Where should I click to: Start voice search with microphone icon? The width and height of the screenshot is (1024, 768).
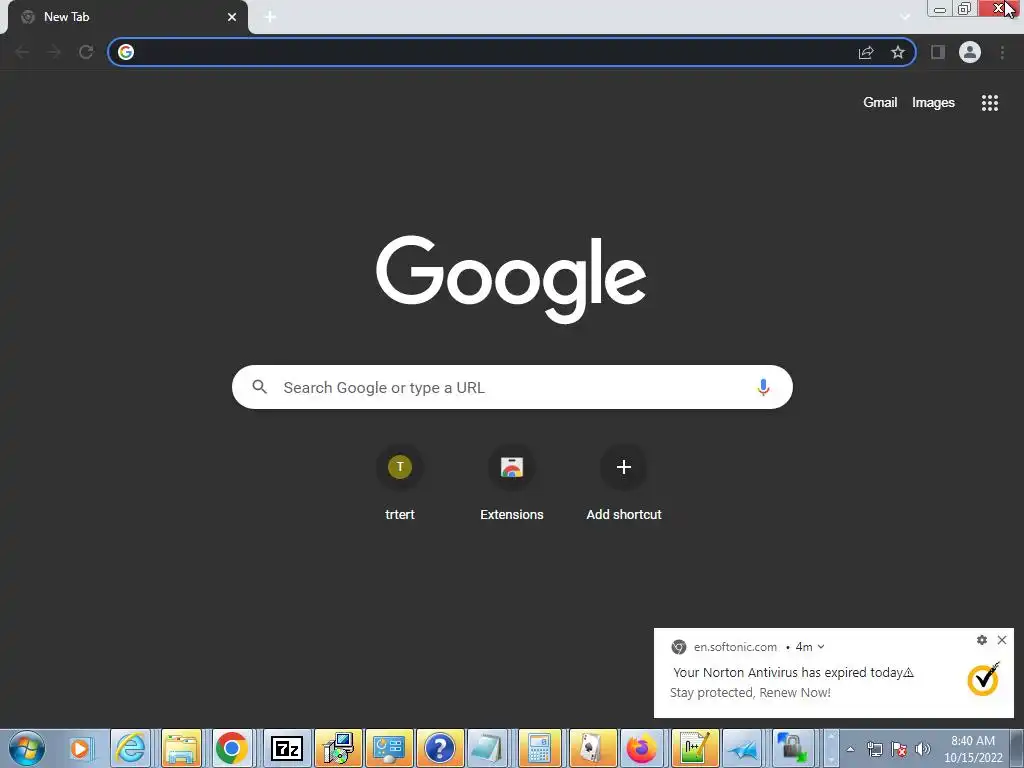pyautogui.click(x=763, y=387)
